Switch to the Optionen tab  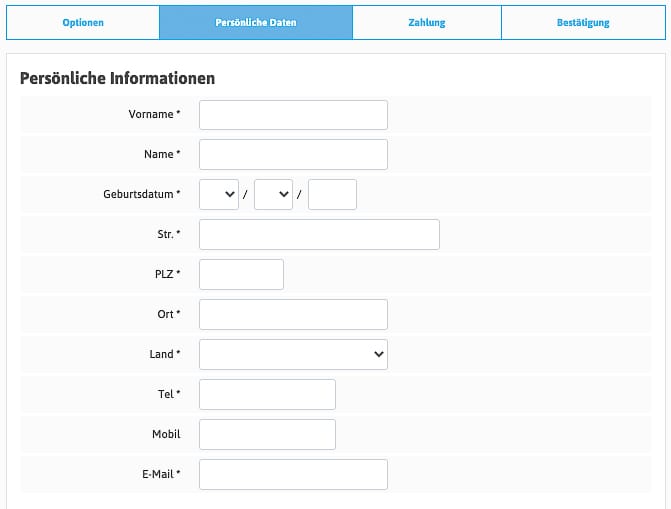[x=82, y=22]
